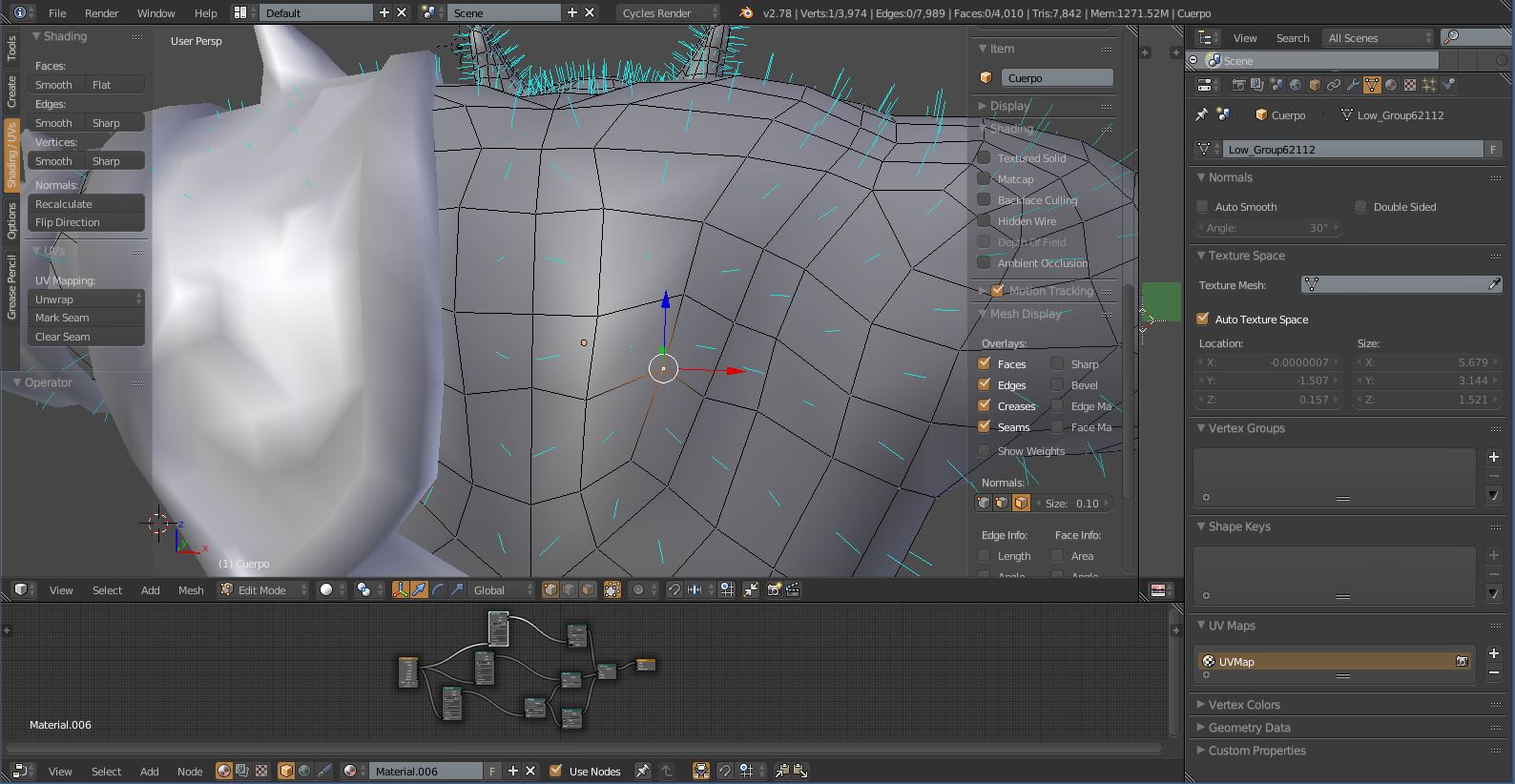
Task: Open the Cycles Render engine dropdown
Action: click(668, 12)
